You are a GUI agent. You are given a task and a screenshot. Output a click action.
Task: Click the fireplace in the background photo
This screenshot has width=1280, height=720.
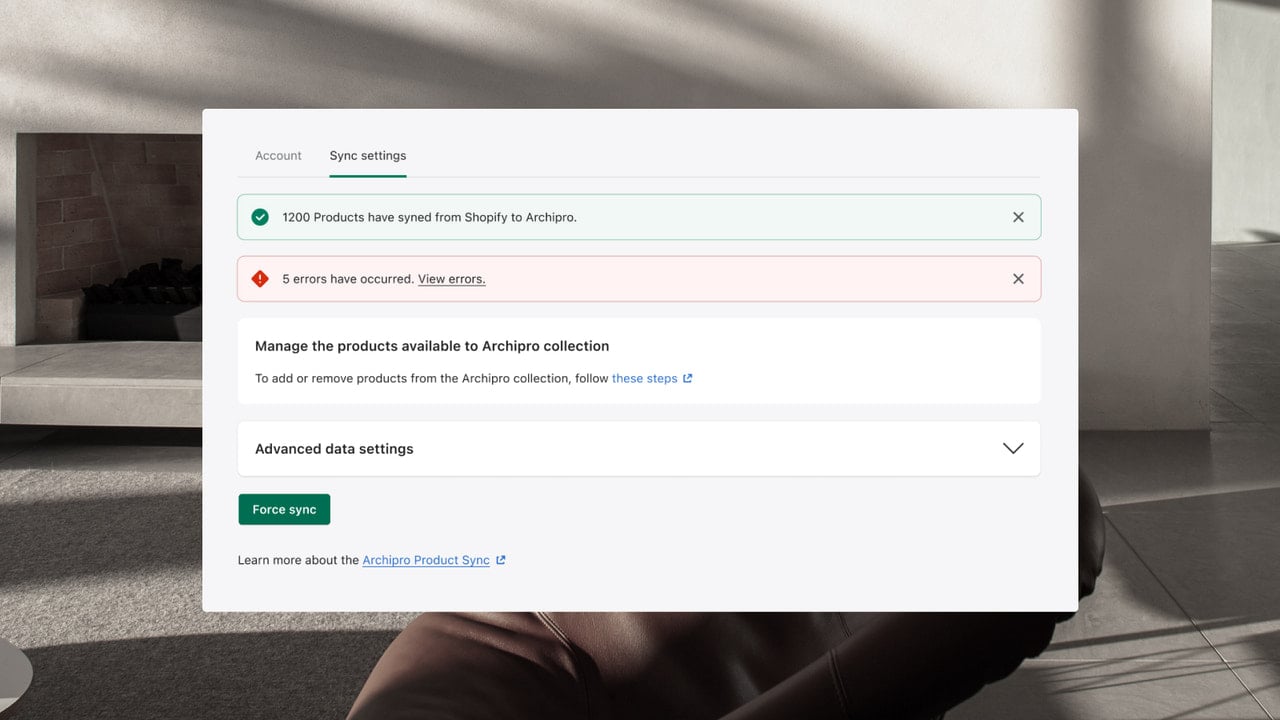[110, 240]
